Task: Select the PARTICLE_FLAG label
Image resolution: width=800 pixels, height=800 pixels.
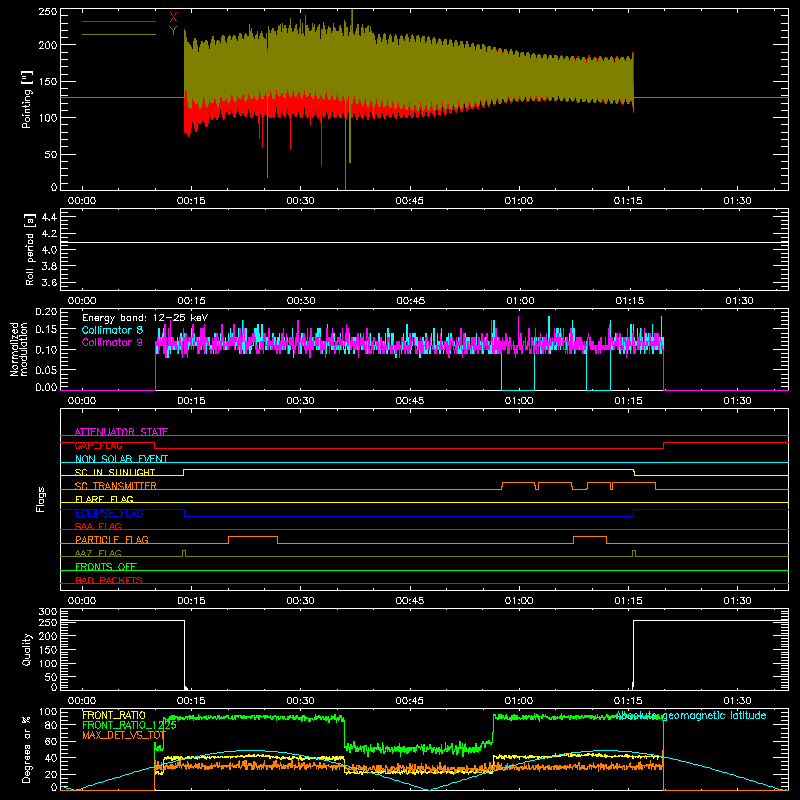Action: (x=112, y=539)
